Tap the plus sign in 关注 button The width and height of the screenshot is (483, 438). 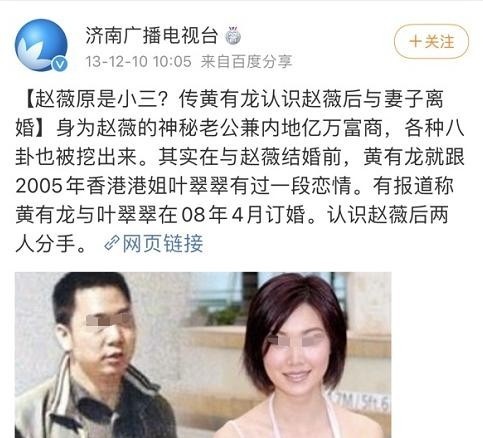tap(415, 42)
